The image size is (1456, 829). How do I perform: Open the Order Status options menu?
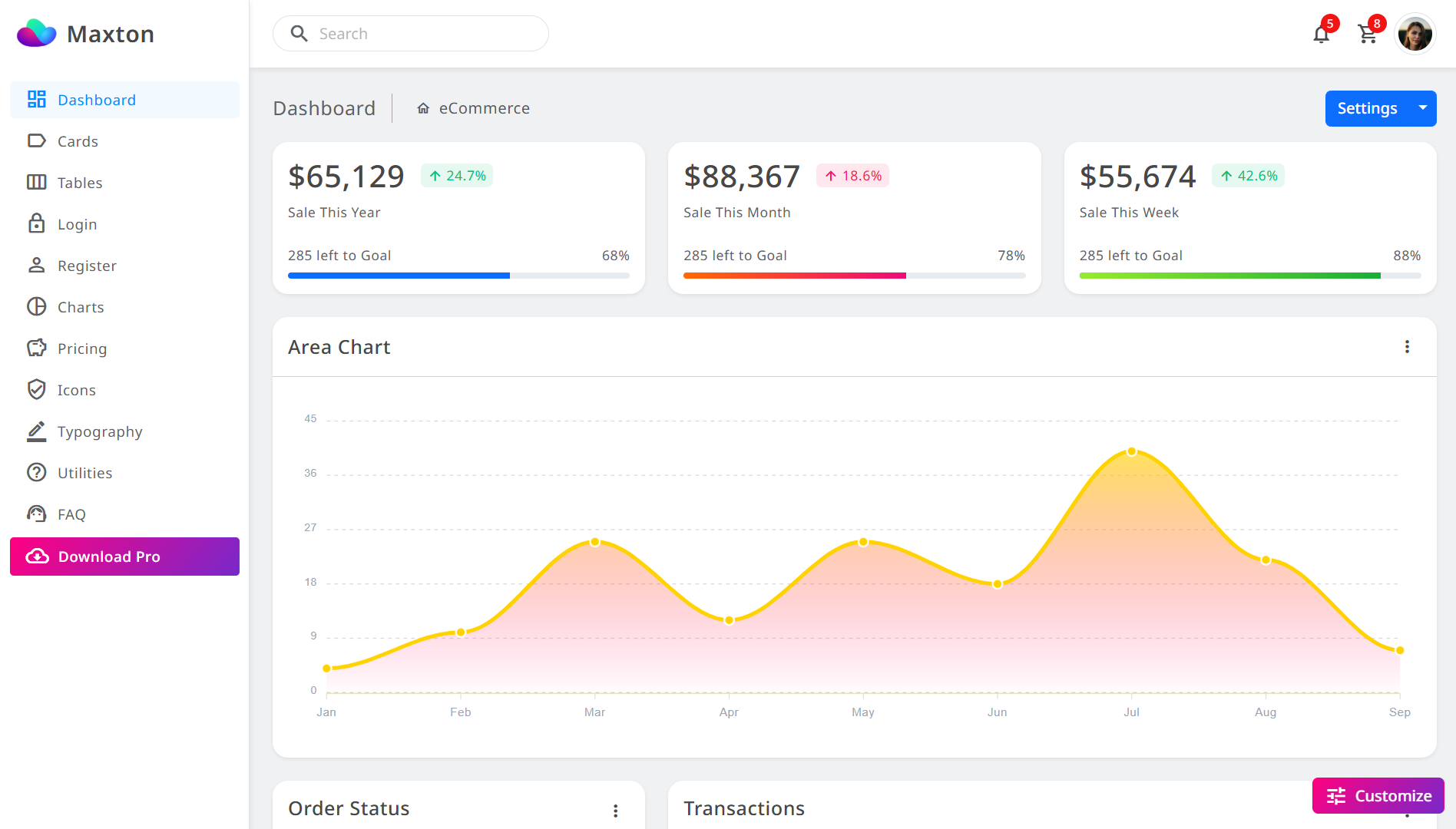[x=616, y=810]
